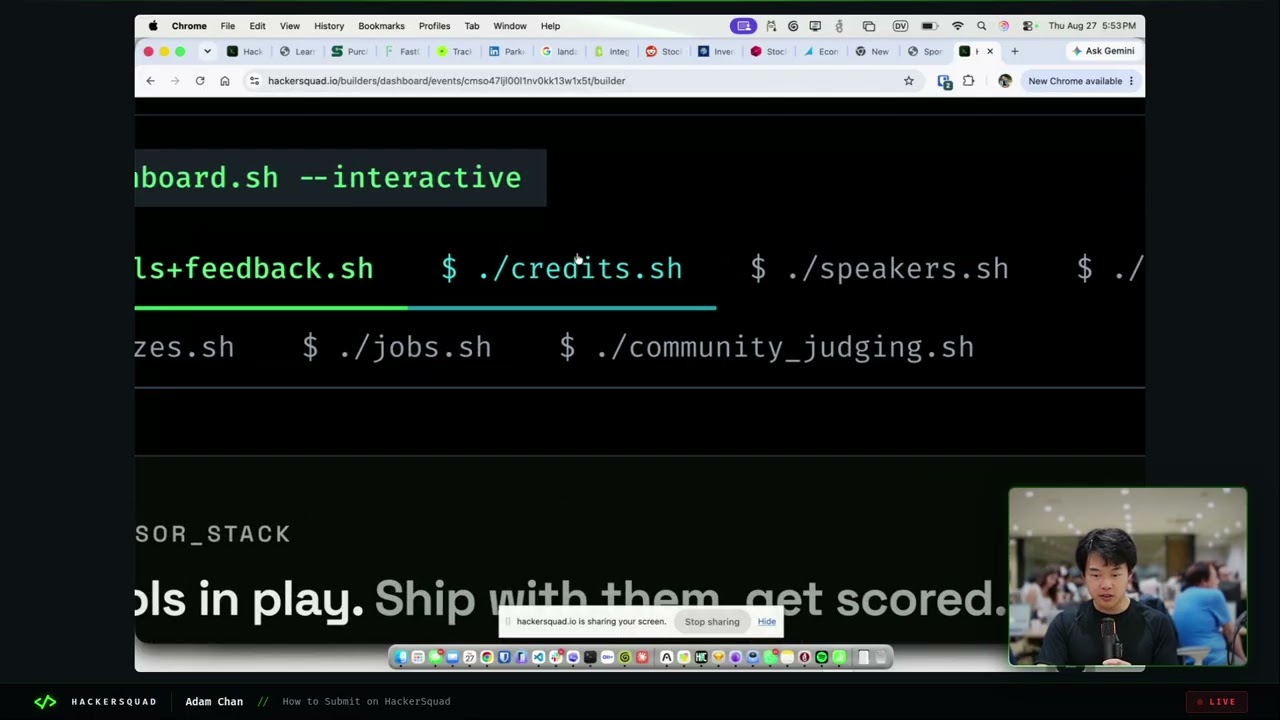
Task: Select the ./credits.sh tab
Action: tap(562, 269)
